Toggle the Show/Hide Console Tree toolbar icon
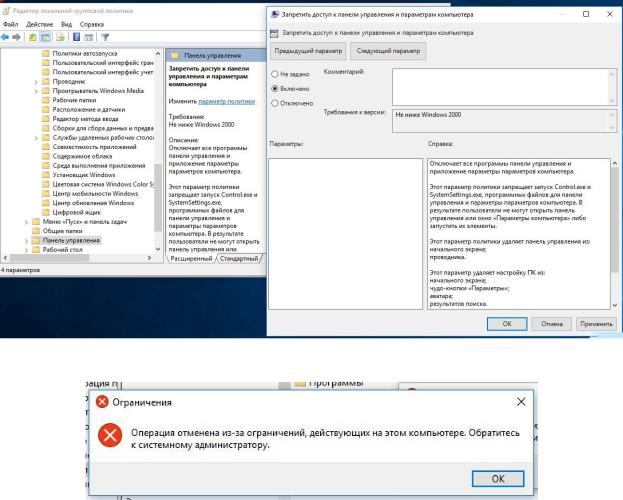 click(x=46, y=37)
